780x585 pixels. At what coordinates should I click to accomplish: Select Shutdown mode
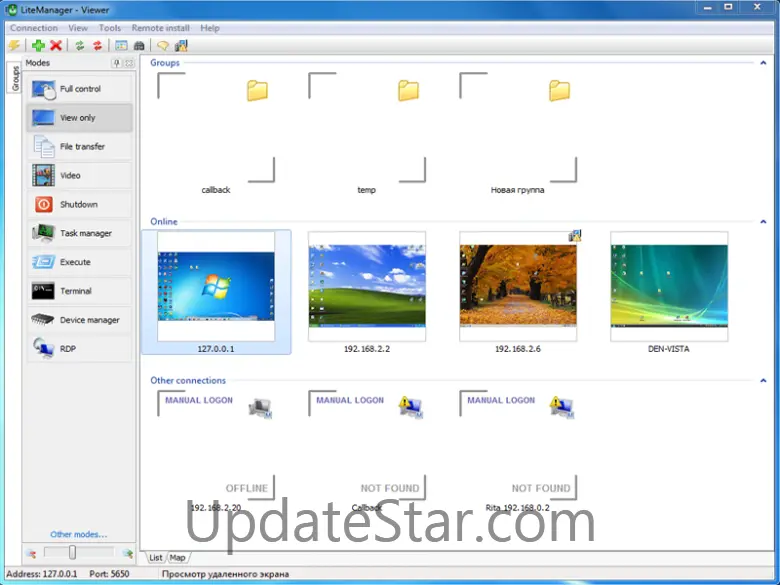point(80,204)
